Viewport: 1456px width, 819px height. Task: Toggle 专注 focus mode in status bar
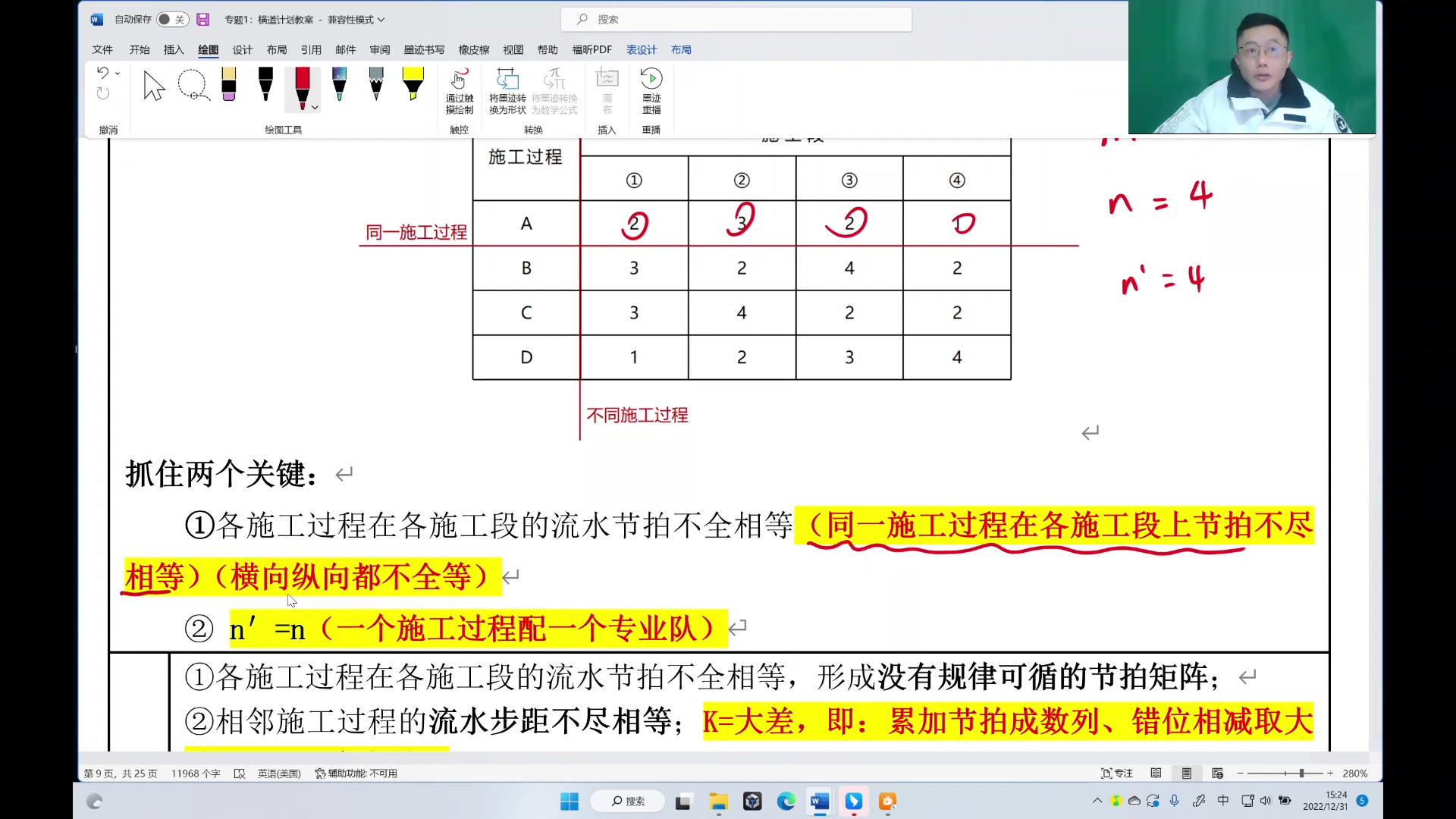click(x=1116, y=773)
